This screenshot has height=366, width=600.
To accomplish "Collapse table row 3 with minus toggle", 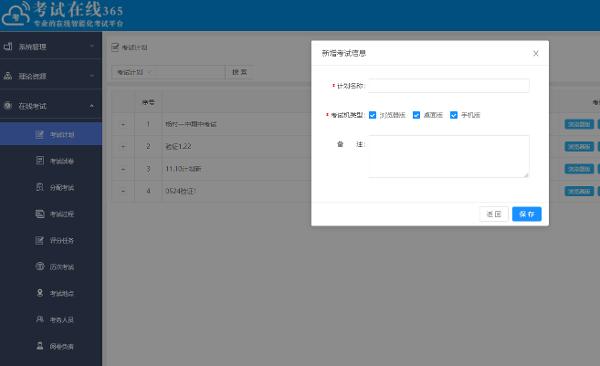I will [123, 169].
